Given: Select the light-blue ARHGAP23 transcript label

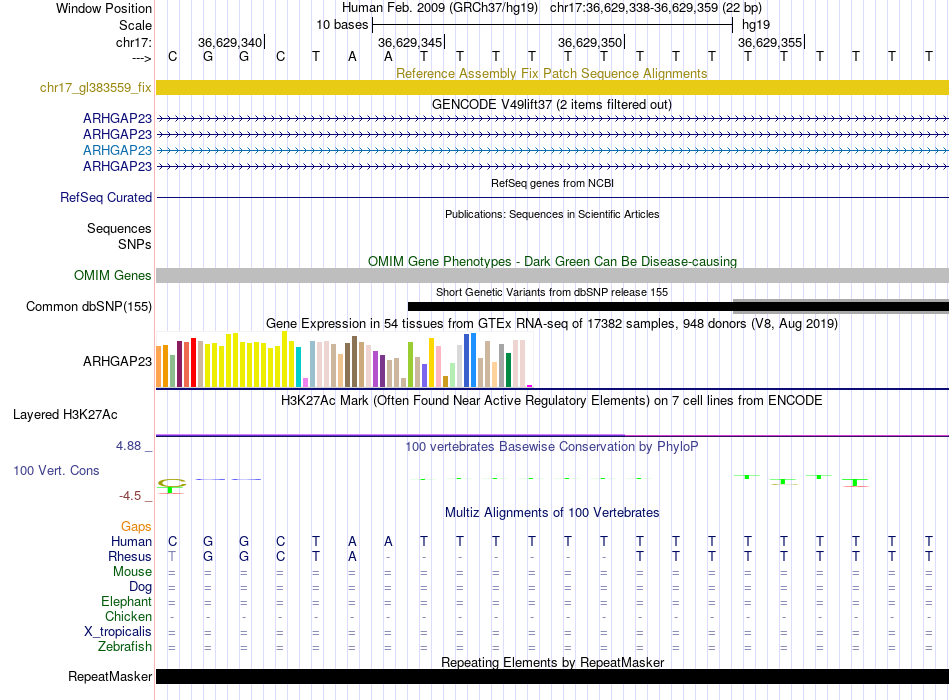Looking at the screenshot, I should coord(117,150).
